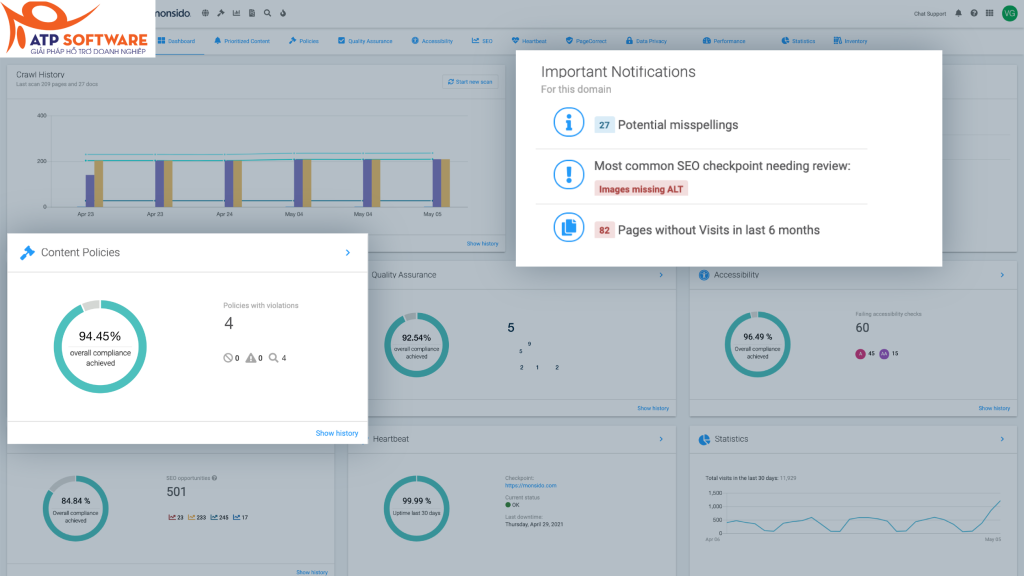Open the Performance tab
This screenshot has height=576, width=1024.
724,40
